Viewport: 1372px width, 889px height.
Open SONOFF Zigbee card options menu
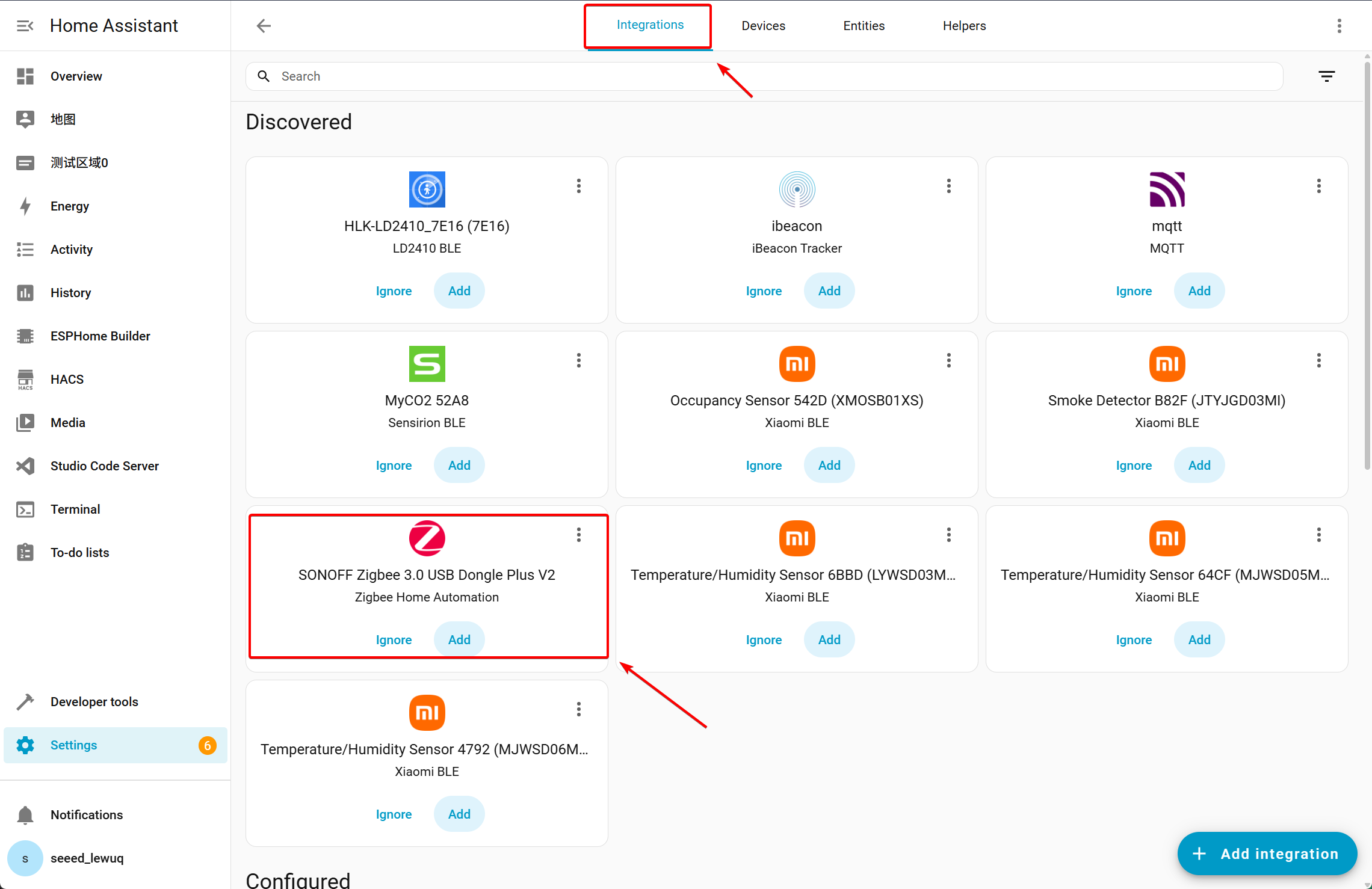point(578,535)
